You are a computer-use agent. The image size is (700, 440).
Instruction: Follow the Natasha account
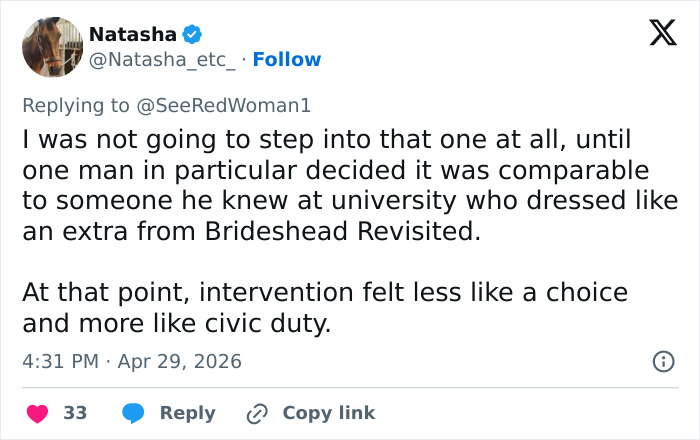[287, 60]
